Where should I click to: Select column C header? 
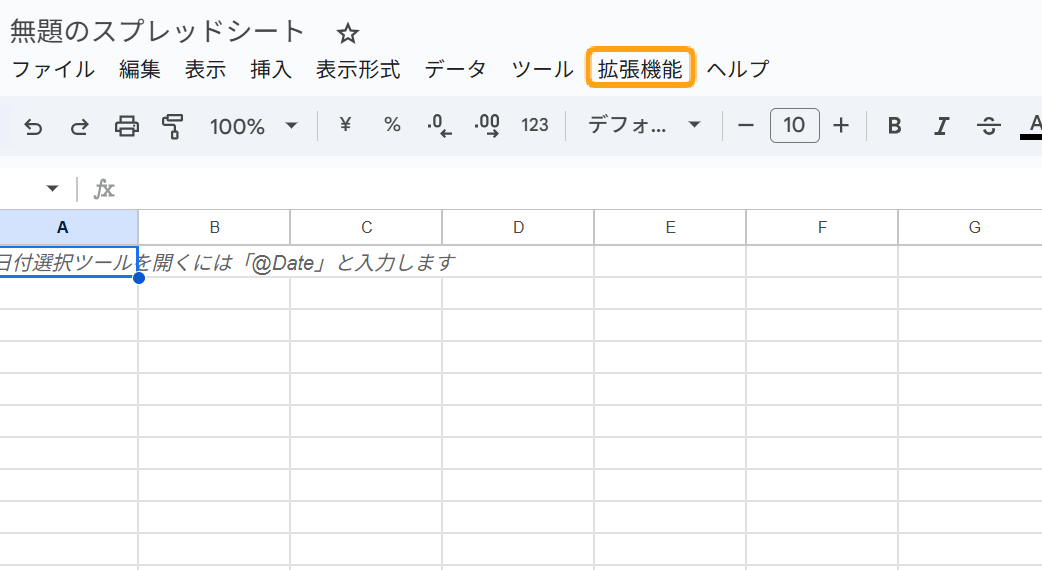click(366, 227)
